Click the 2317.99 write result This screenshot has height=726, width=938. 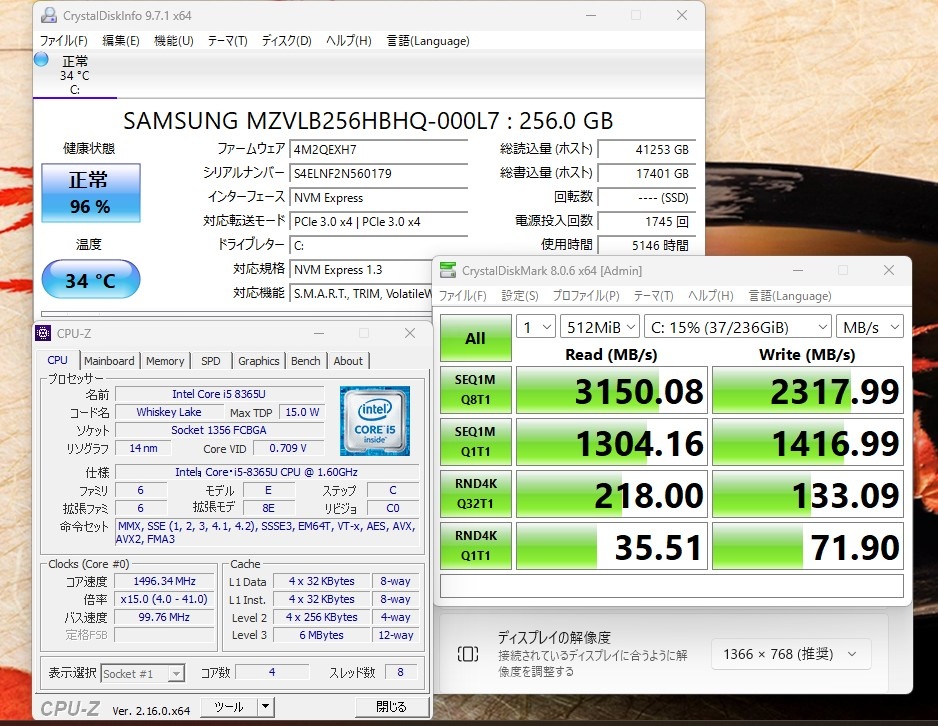[x=808, y=391]
